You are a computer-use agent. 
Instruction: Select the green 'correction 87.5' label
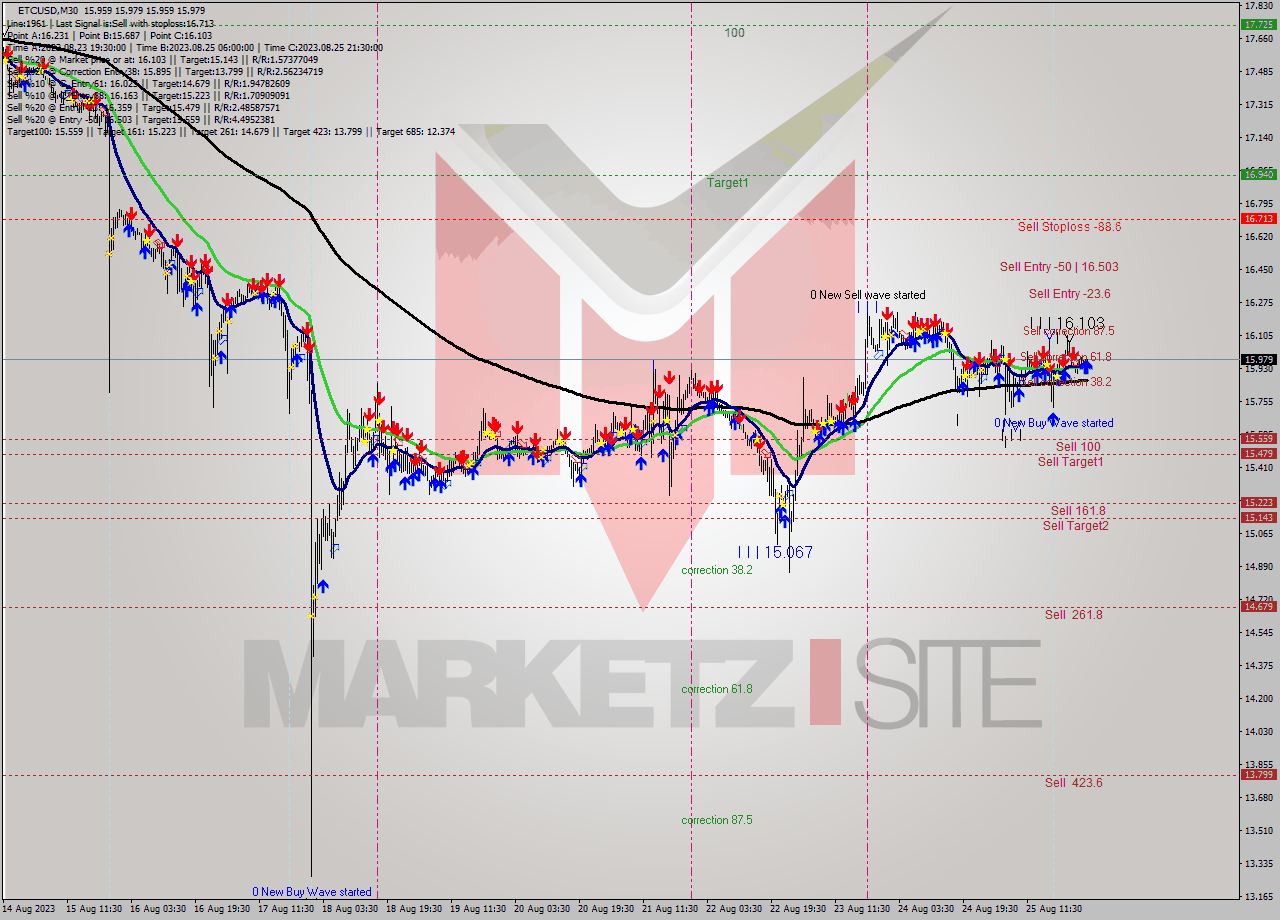pos(717,820)
